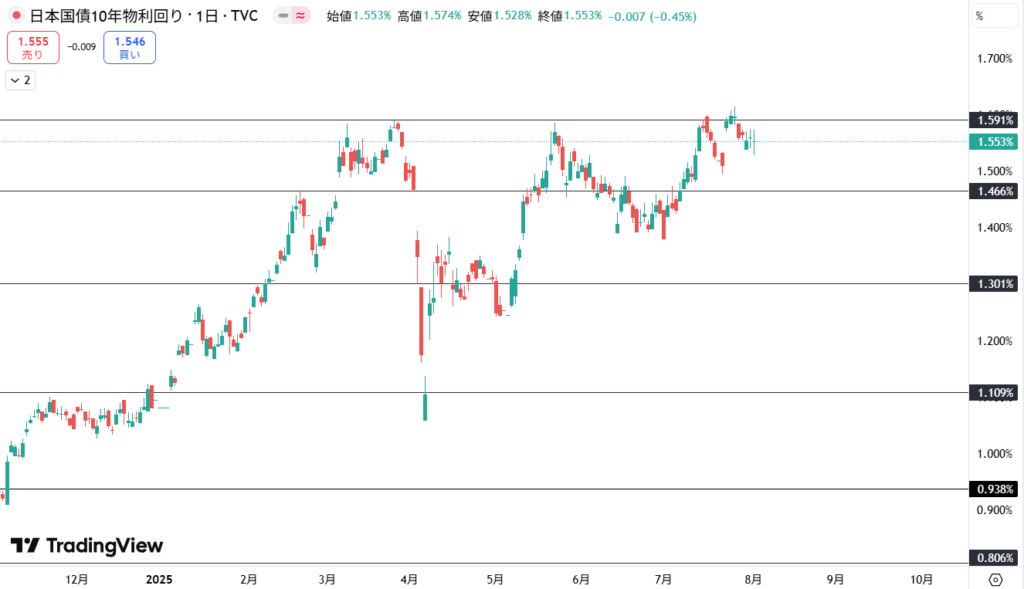Open symbol title 日本国債10年物利回り
Screen dimensions: 1024x589
pos(108,16)
